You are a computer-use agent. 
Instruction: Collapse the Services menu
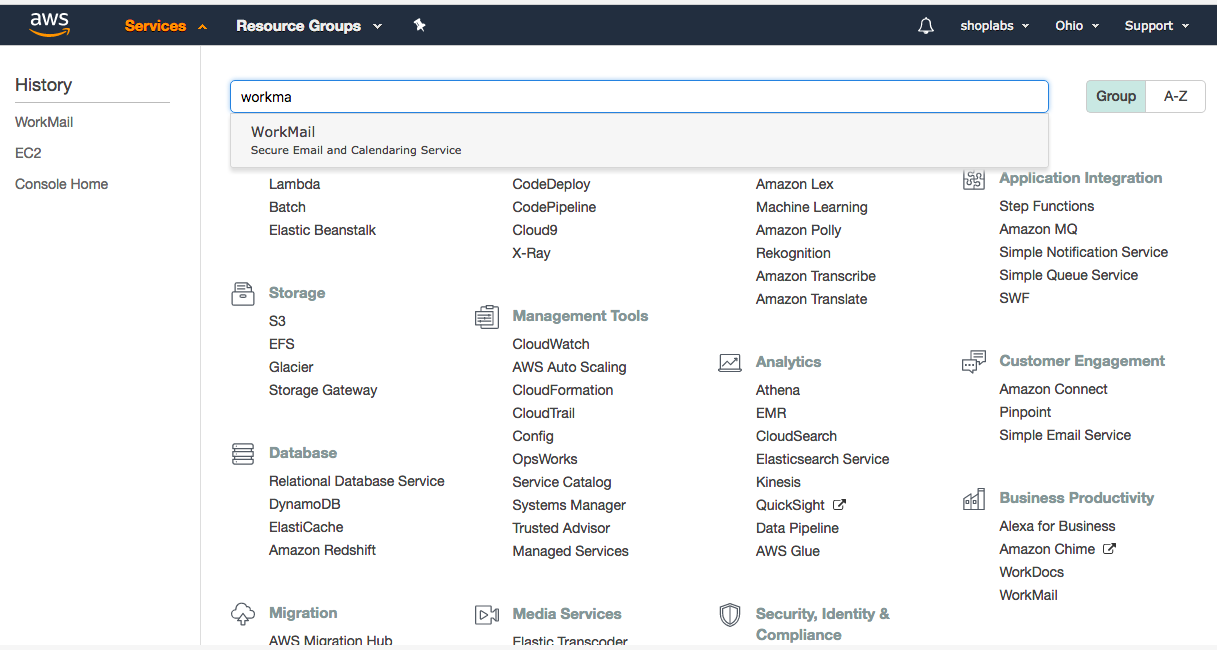click(x=166, y=26)
